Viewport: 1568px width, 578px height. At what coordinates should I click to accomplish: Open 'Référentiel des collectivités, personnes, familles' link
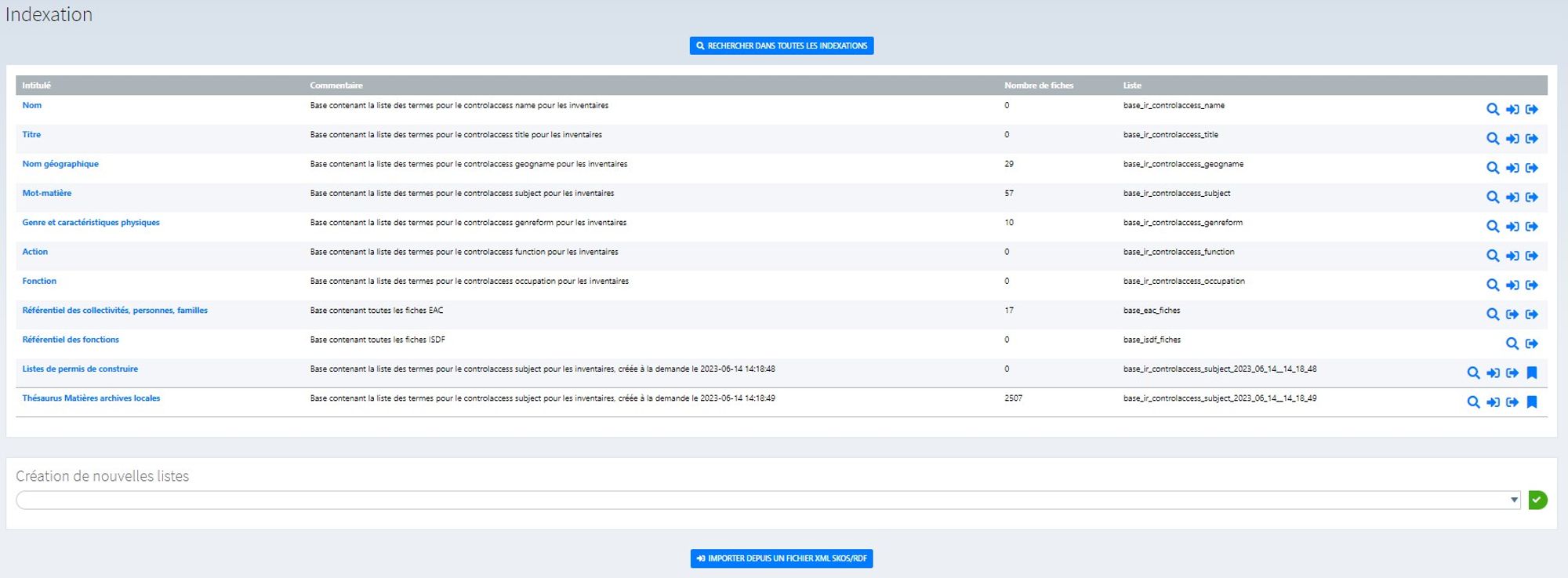pos(114,311)
